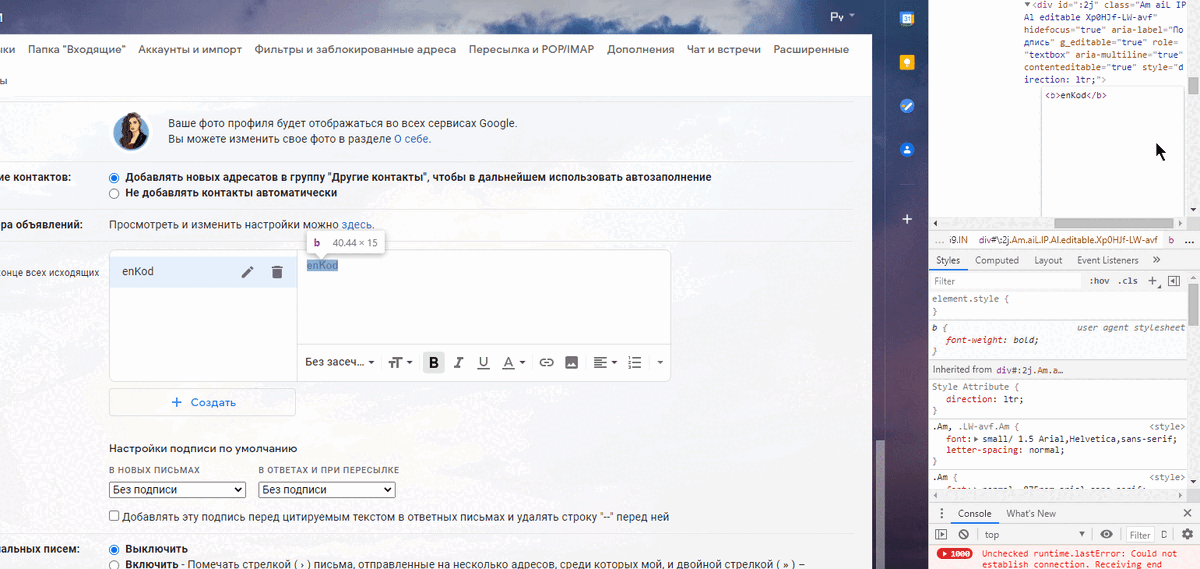Select the enKod signature list item

(x=203, y=272)
